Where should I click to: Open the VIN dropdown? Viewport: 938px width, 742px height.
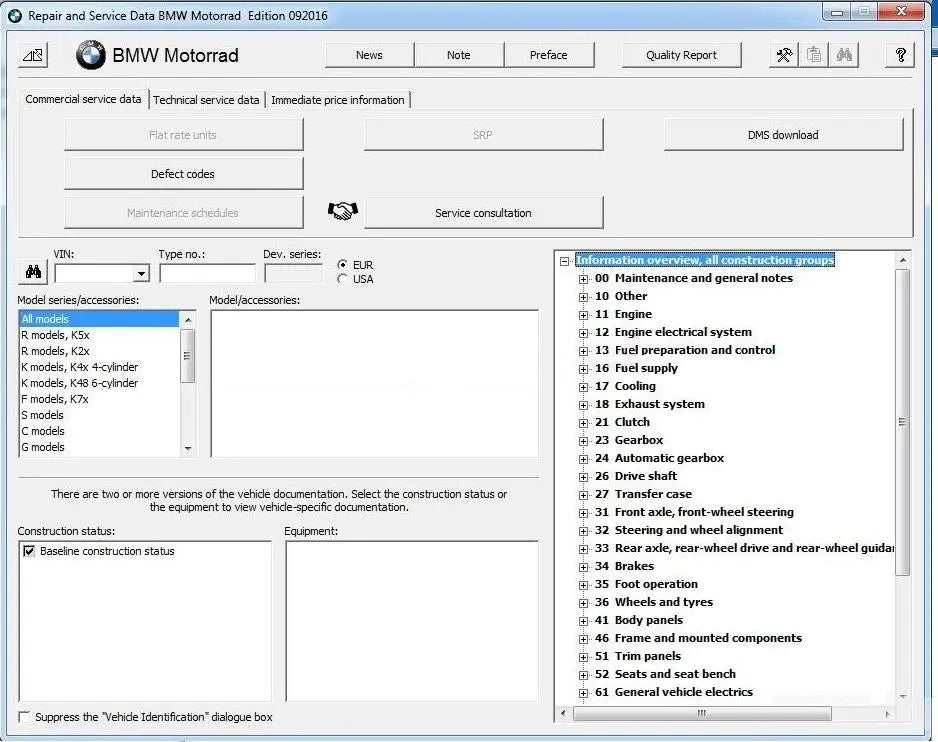(x=140, y=272)
